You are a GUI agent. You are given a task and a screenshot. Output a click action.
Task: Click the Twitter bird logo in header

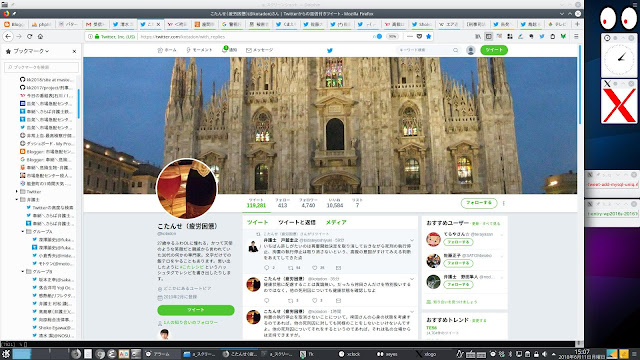coord(330,50)
